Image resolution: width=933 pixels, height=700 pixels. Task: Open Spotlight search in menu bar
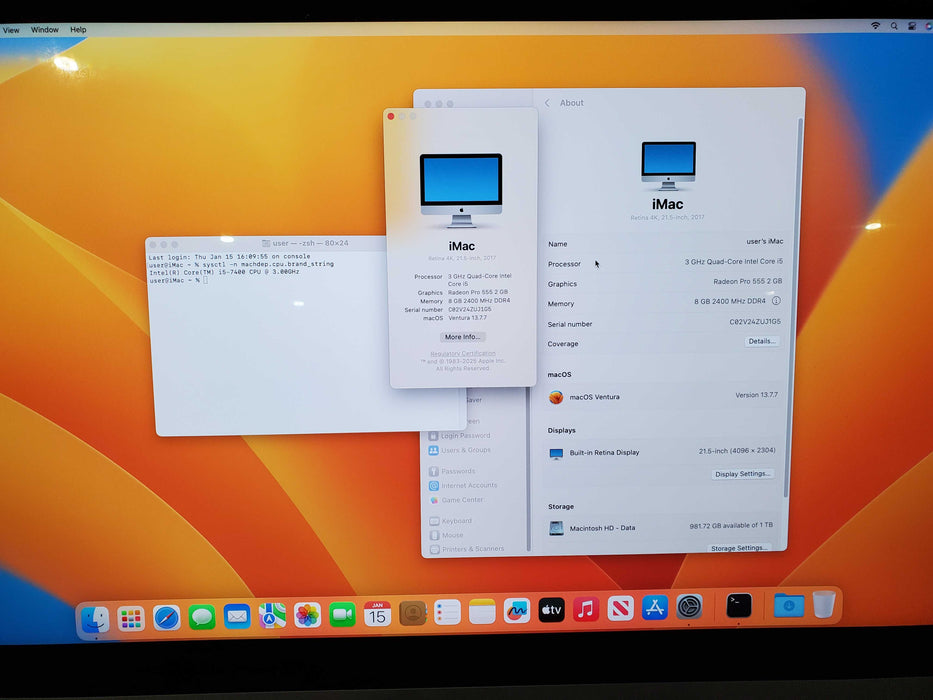(x=894, y=26)
